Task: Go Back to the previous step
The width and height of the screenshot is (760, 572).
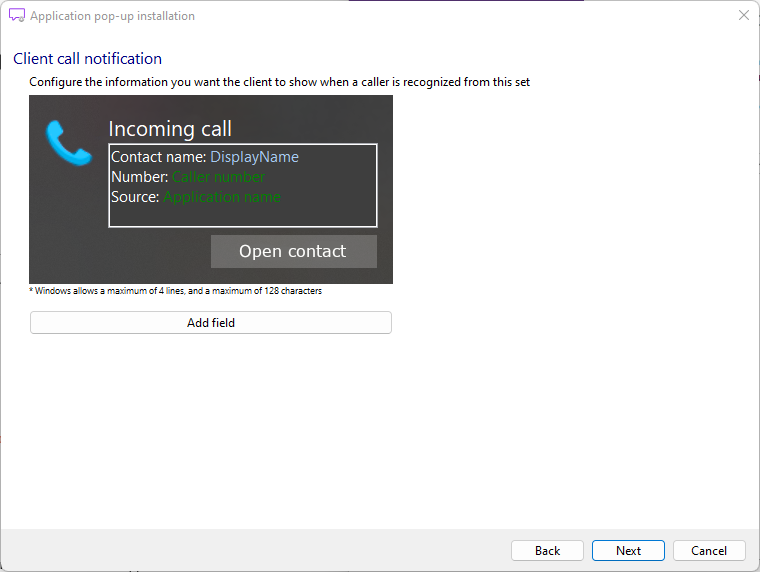Action: click(547, 551)
